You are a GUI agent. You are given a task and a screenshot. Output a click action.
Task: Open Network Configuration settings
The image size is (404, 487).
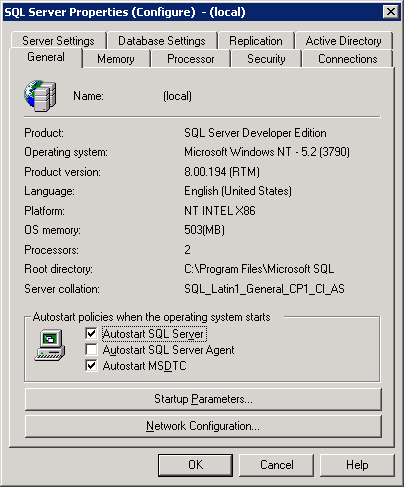[203, 426]
